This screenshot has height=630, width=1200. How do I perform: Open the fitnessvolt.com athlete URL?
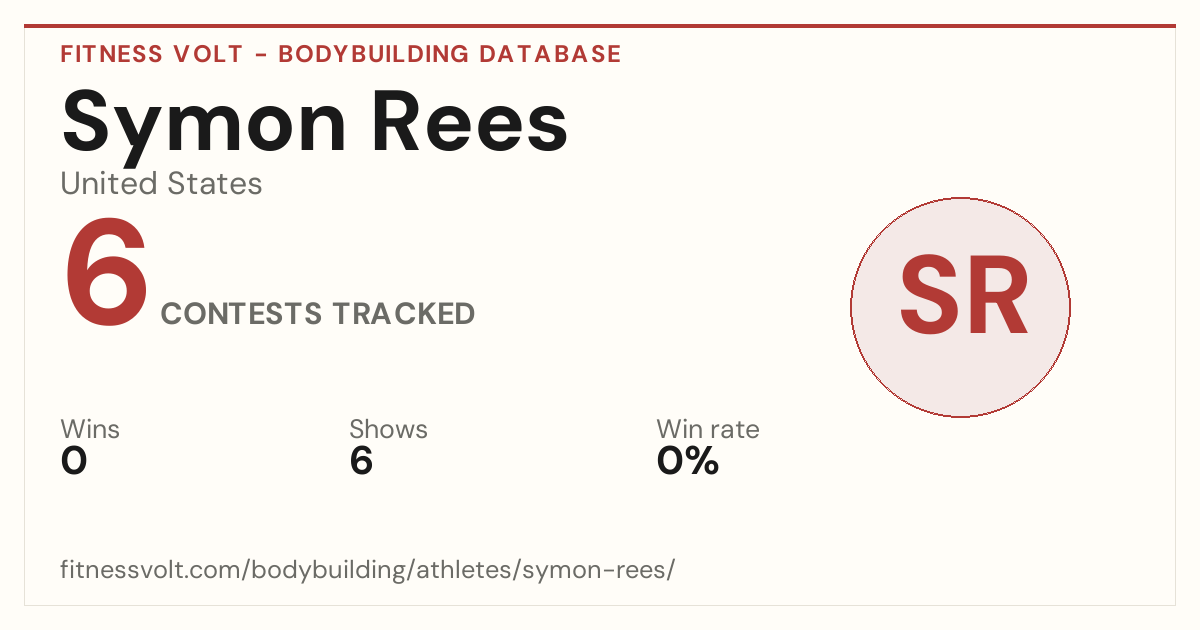[x=368, y=570]
